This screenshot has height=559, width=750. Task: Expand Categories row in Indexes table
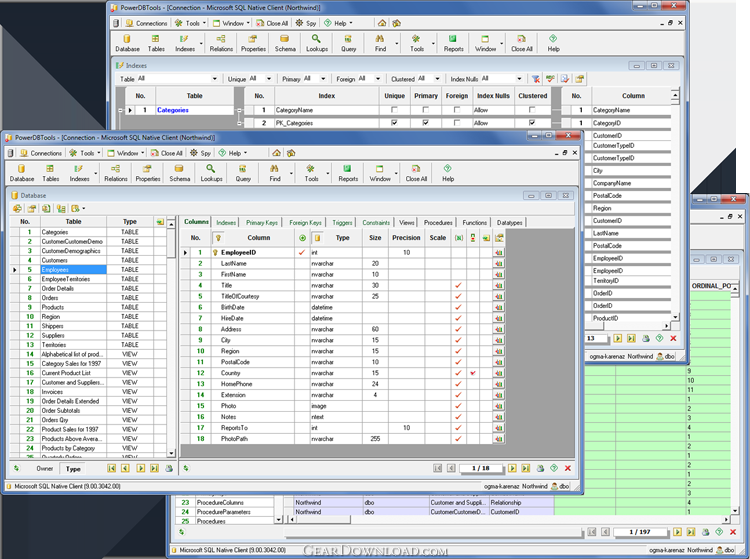coord(121,110)
